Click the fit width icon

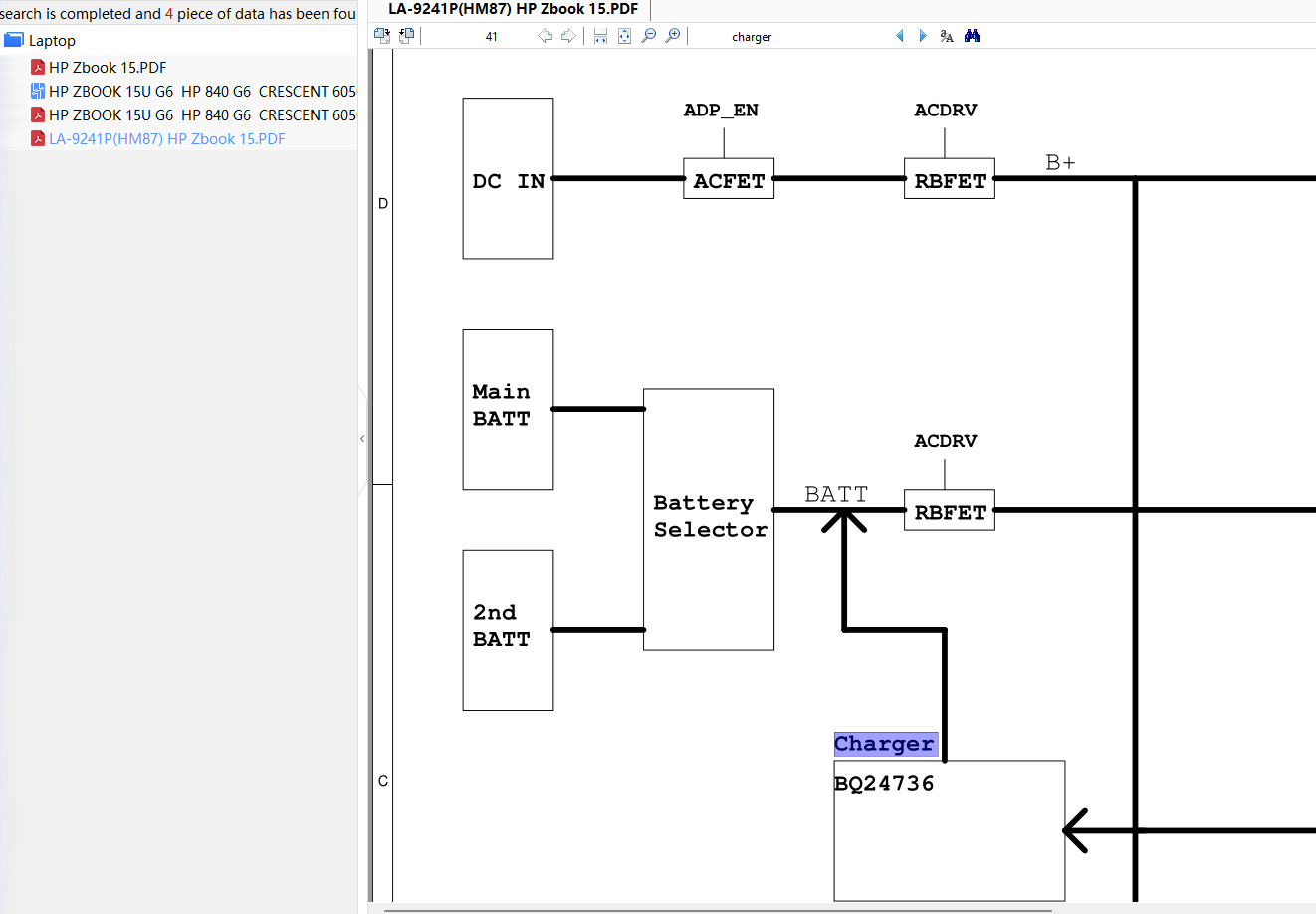(x=600, y=36)
